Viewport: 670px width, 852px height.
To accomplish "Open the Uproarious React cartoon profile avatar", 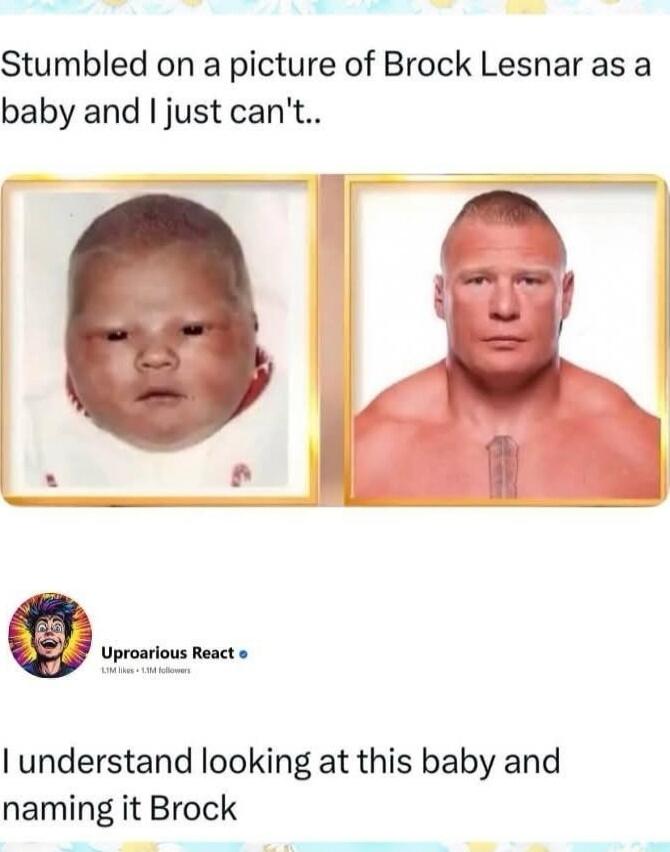I will [49, 635].
